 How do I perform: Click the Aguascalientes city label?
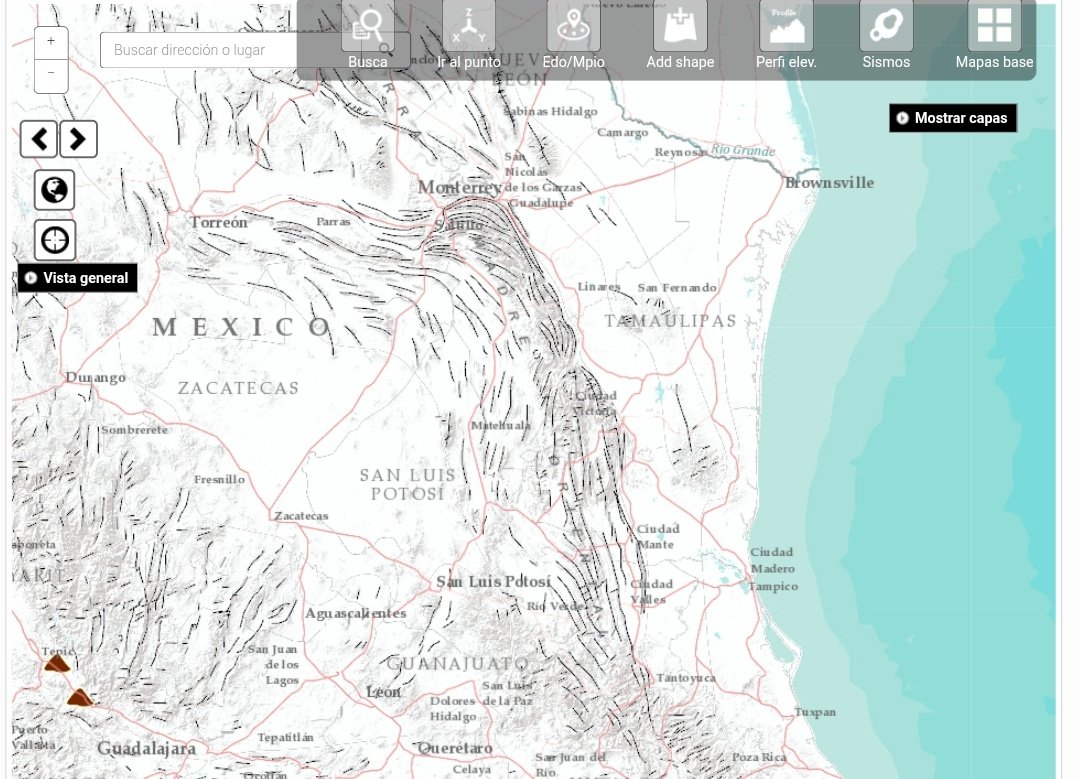(356, 613)
